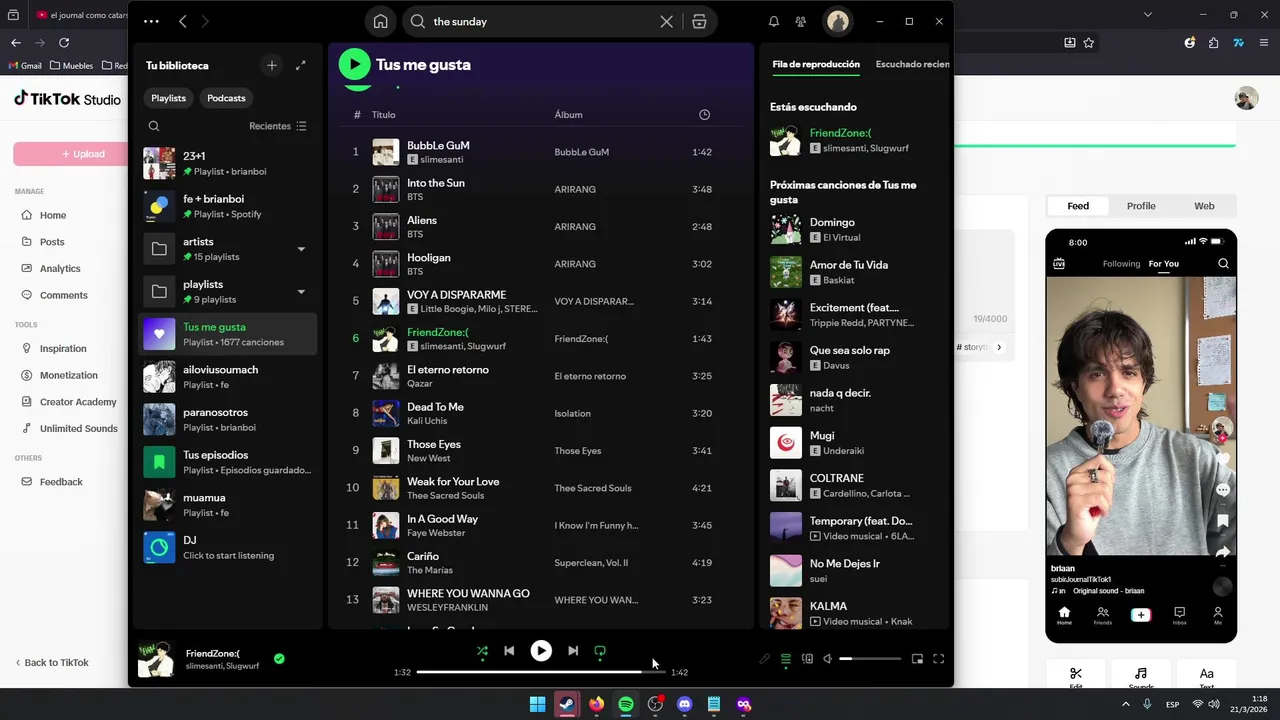
Task: Expand the playlists folder
Action: [301, 292]
